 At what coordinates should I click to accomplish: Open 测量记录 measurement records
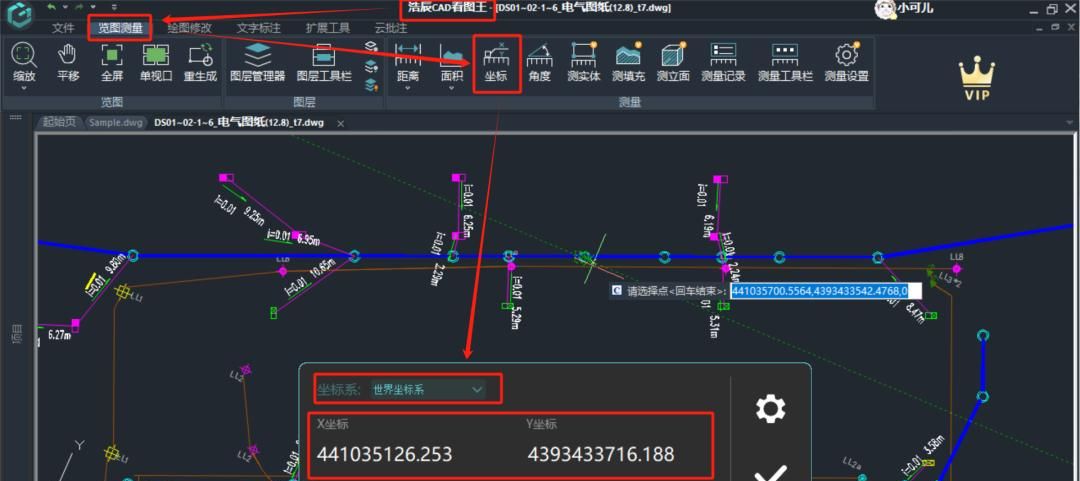[723, 62]
